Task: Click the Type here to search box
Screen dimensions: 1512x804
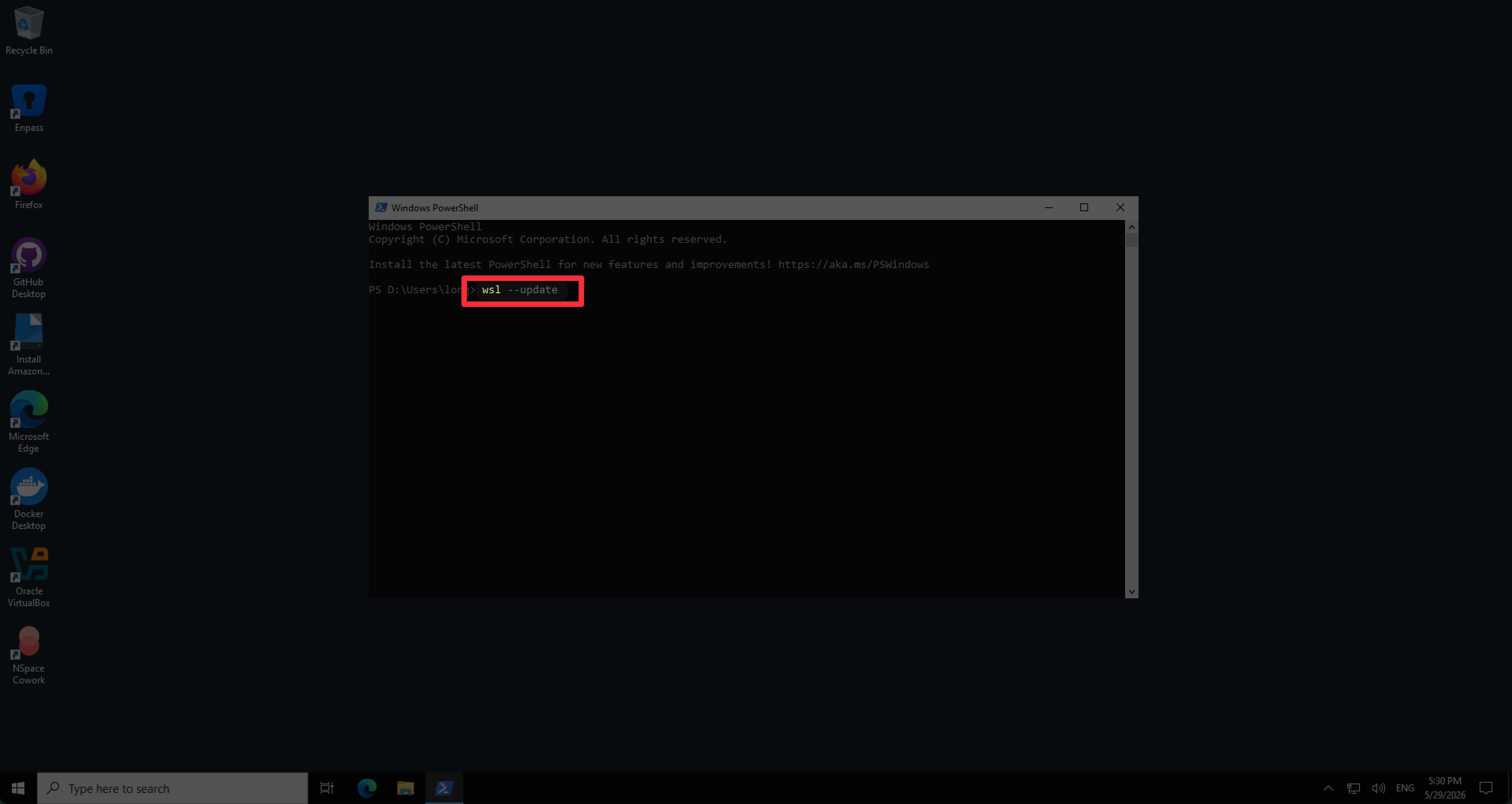Action: click(x=173, y=788)
